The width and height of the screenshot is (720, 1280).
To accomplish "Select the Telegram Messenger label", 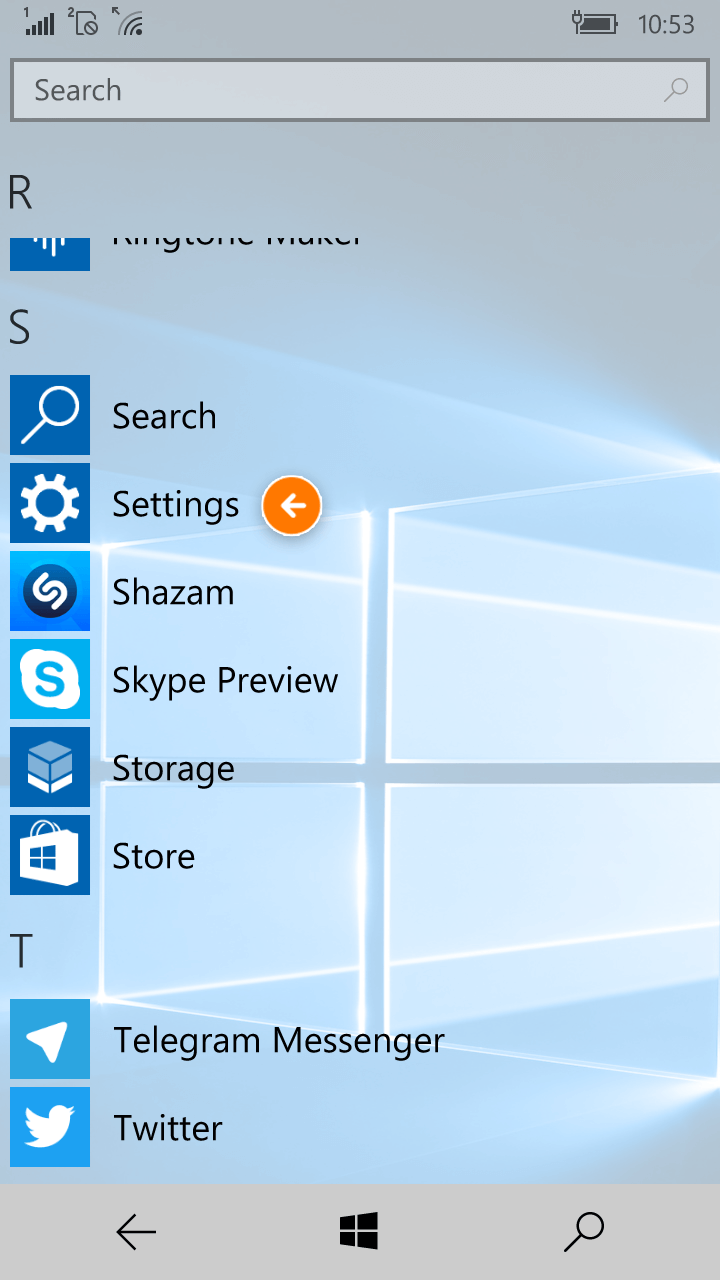I will (x=278, y=1041).
